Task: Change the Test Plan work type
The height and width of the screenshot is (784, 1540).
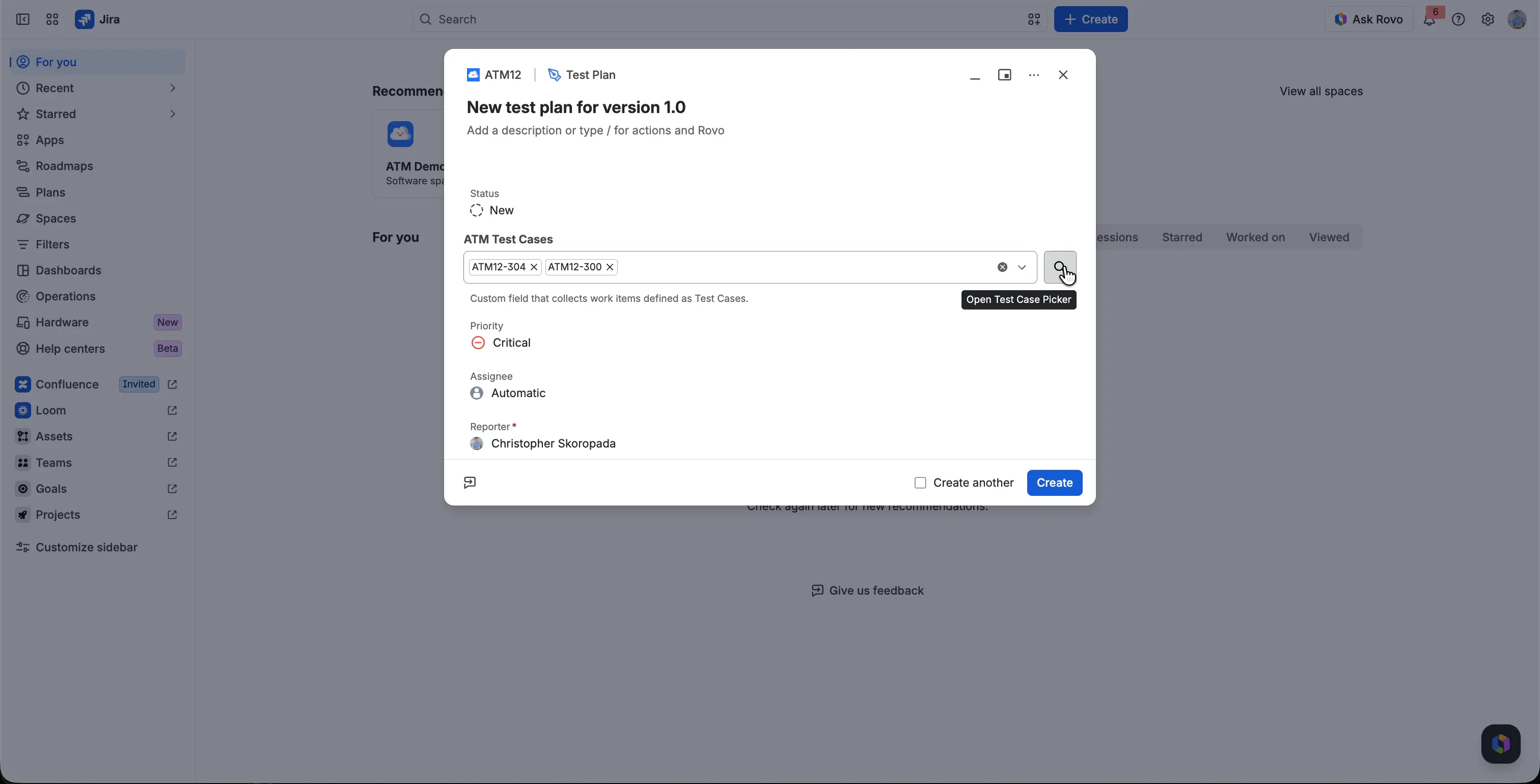Action: (x=582, y=75)
